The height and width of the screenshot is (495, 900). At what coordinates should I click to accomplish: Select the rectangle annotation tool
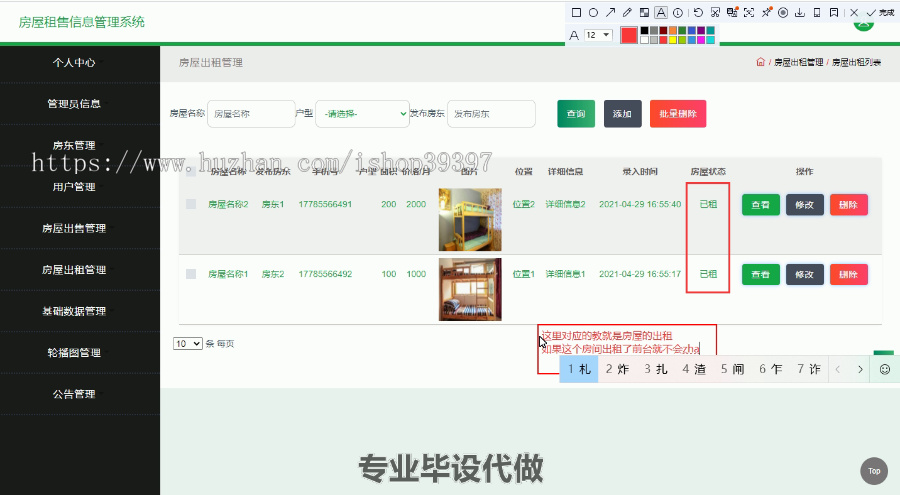576,13
